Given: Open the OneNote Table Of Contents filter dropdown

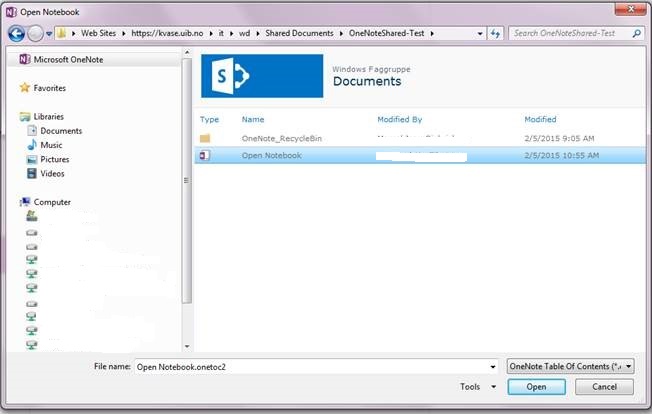Looking at the screenshot, I should pos(571,367).
